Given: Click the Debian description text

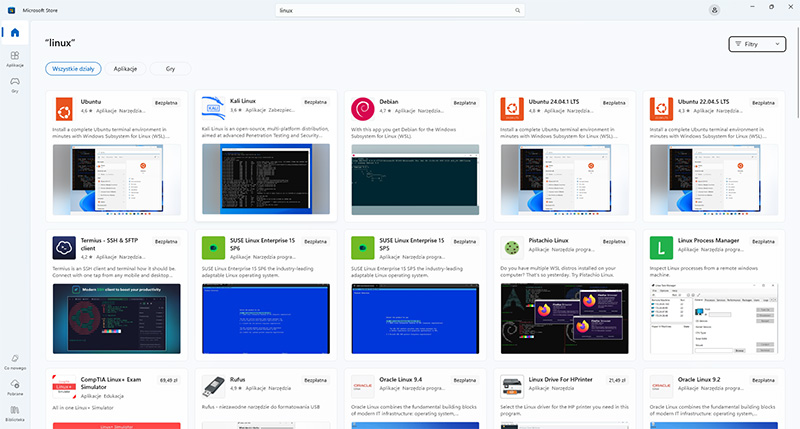Looking at the screenshot, I should (404, 133).
